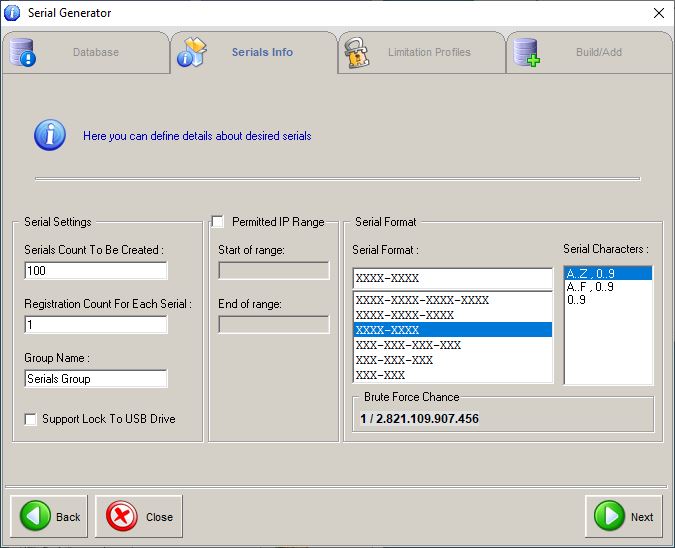The height and width of the screenshot is (548, 675).
Task: Click the blue info icon beside description
Action: pos(50,135)
